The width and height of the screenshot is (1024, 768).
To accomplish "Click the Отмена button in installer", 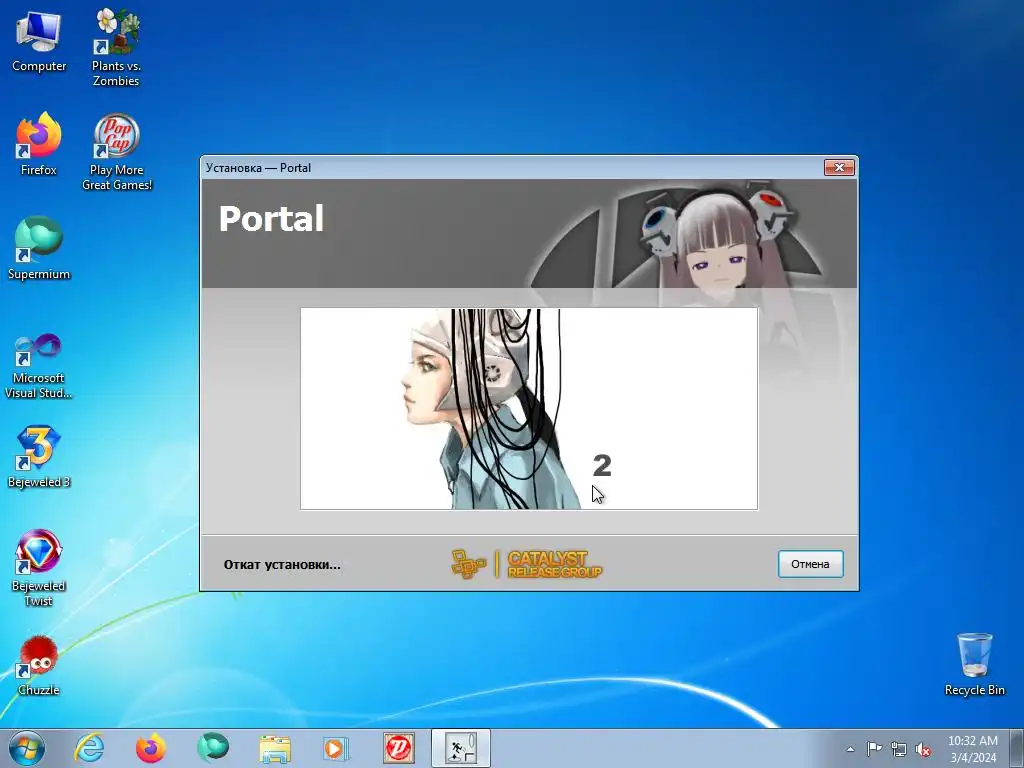I will 810,564.
